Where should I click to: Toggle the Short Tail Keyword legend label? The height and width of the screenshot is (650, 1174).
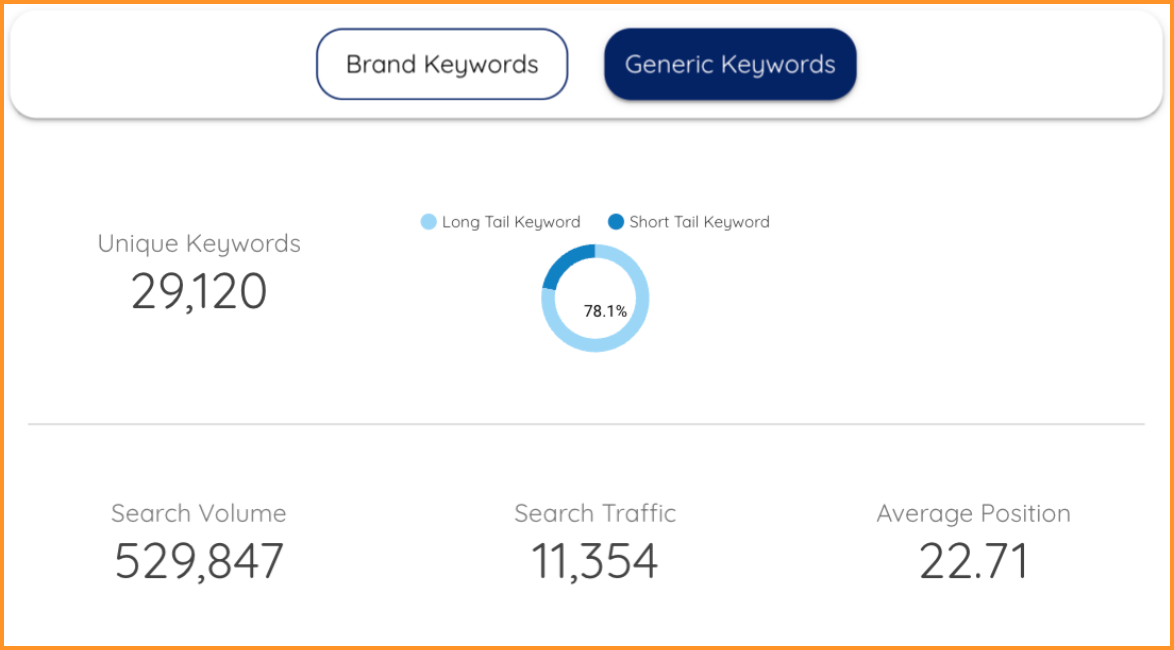699,222
